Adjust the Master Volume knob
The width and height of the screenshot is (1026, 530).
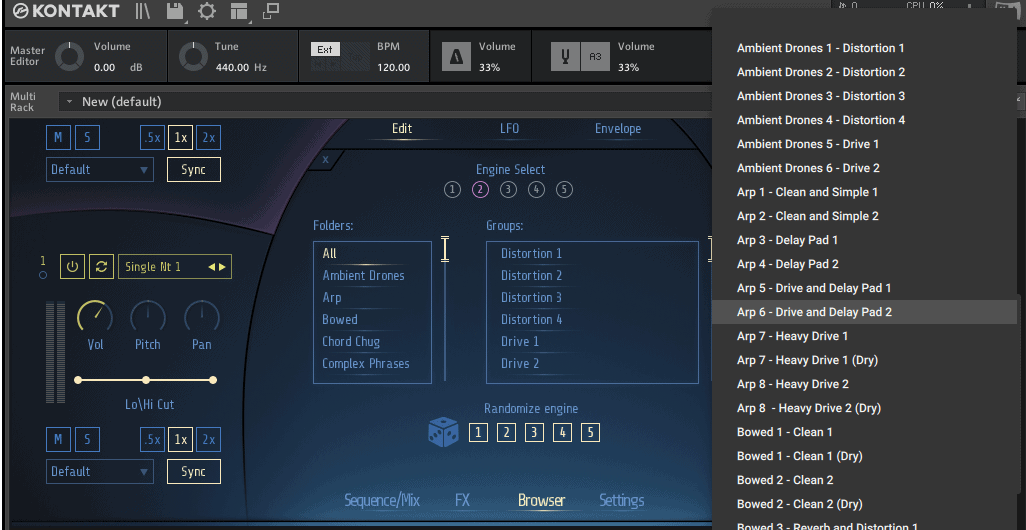click(x=69, y=56)
